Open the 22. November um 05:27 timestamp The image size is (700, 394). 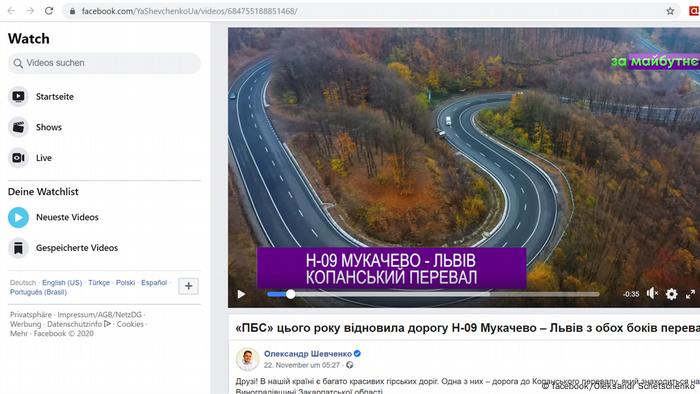click(x=301, y=365)
